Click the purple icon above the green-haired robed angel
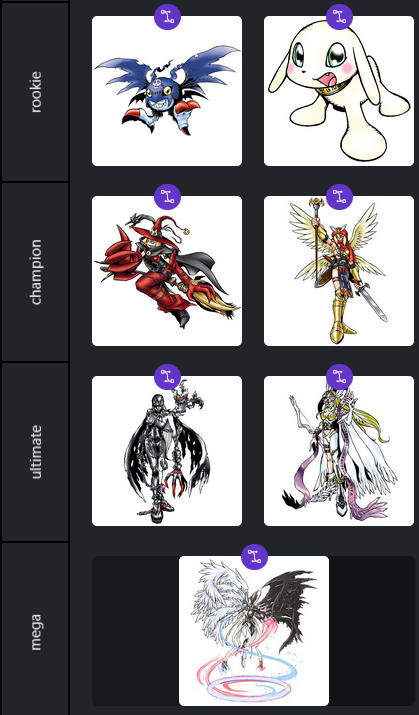Viewport: 419px width, 715px height. [339, 377]
